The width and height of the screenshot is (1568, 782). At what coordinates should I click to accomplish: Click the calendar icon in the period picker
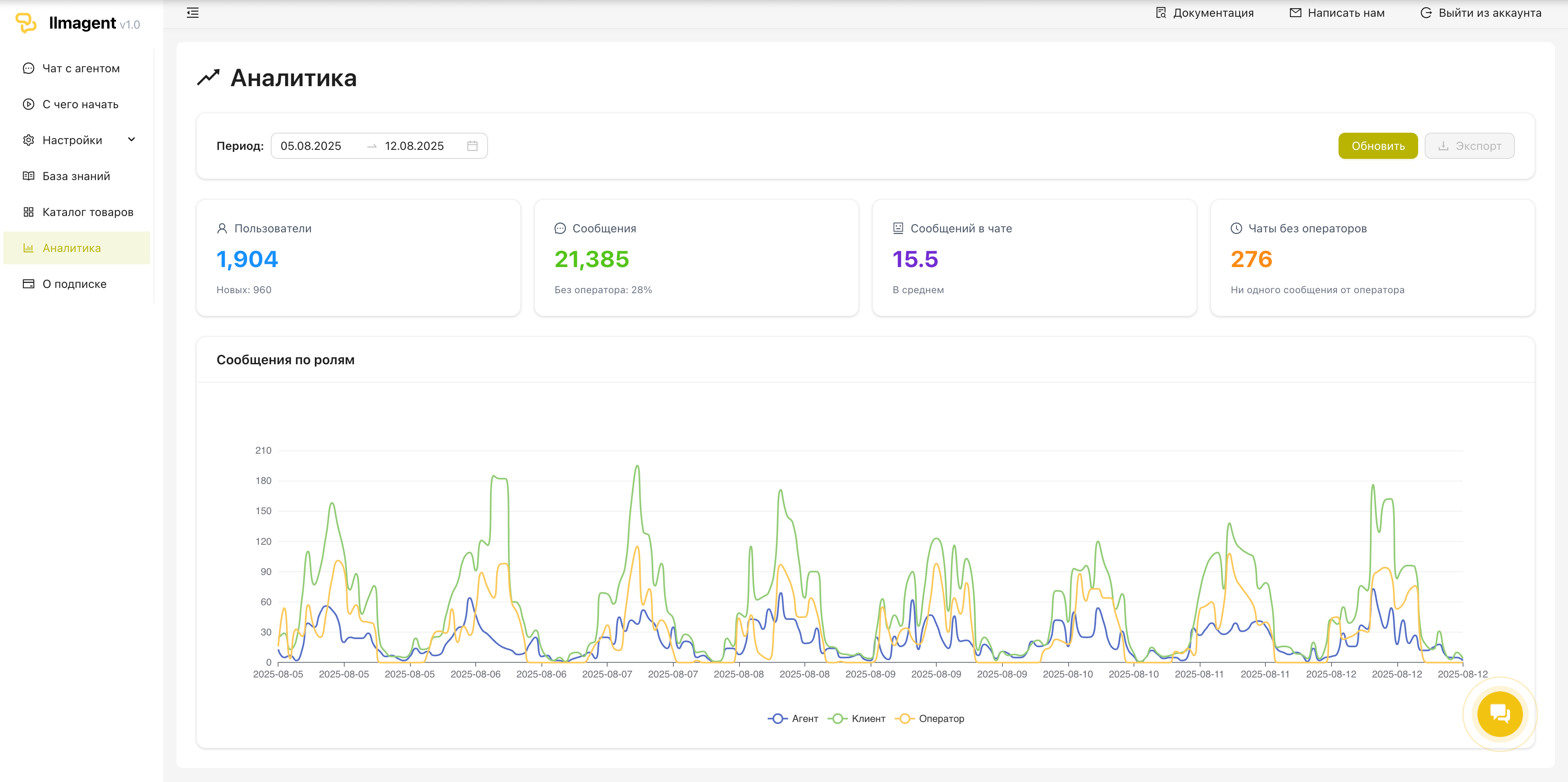point(472,146)
